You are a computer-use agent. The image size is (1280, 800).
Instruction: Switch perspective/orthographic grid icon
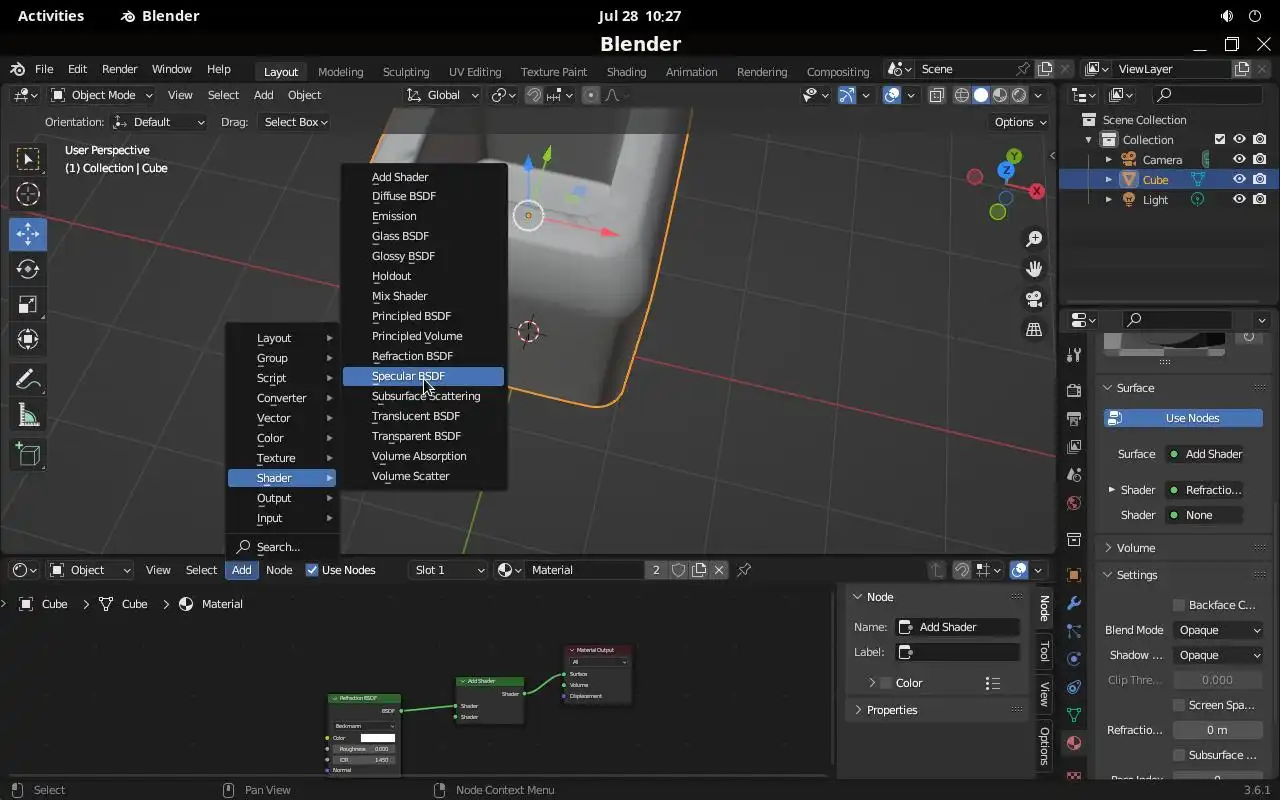pos(1034,329)
